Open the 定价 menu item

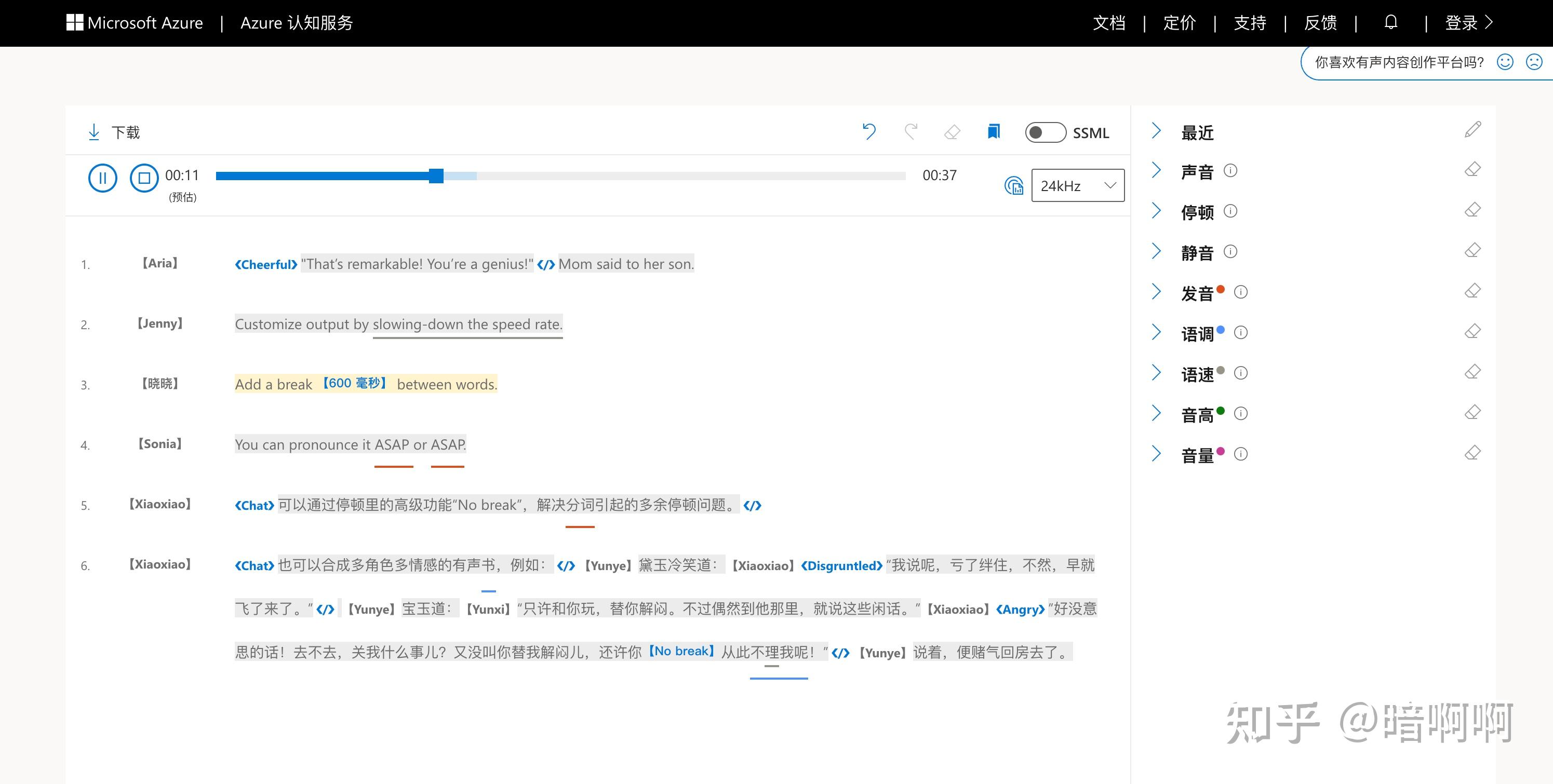1179,23
